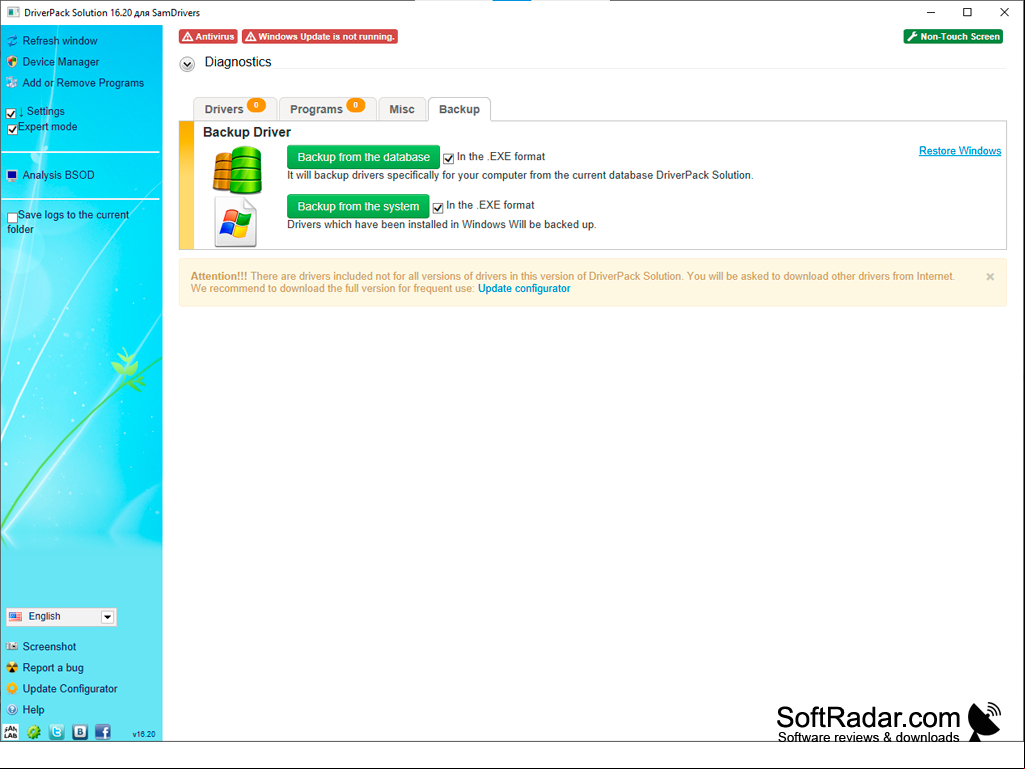Enable Save logs to the current folder
Viewport: 1025px width, 769px height.
[12, 218]
